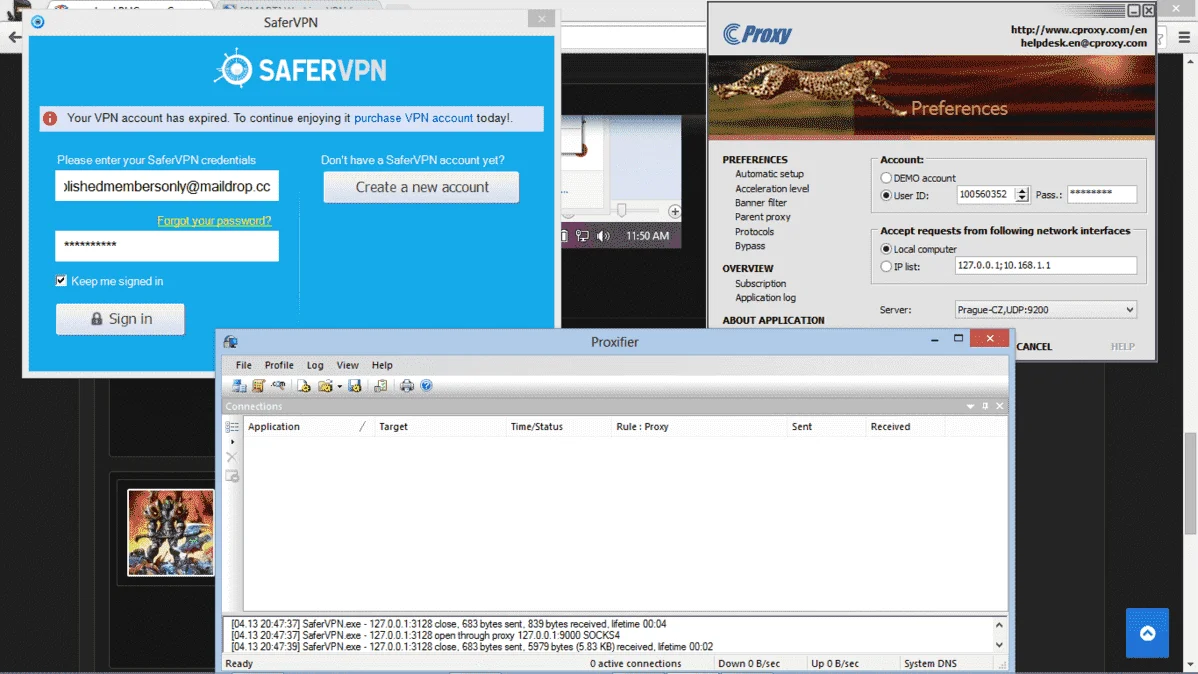Screen dimensions: 1198x674
Task: Select DEMO account radio button
Action: [x=886, y=178]
